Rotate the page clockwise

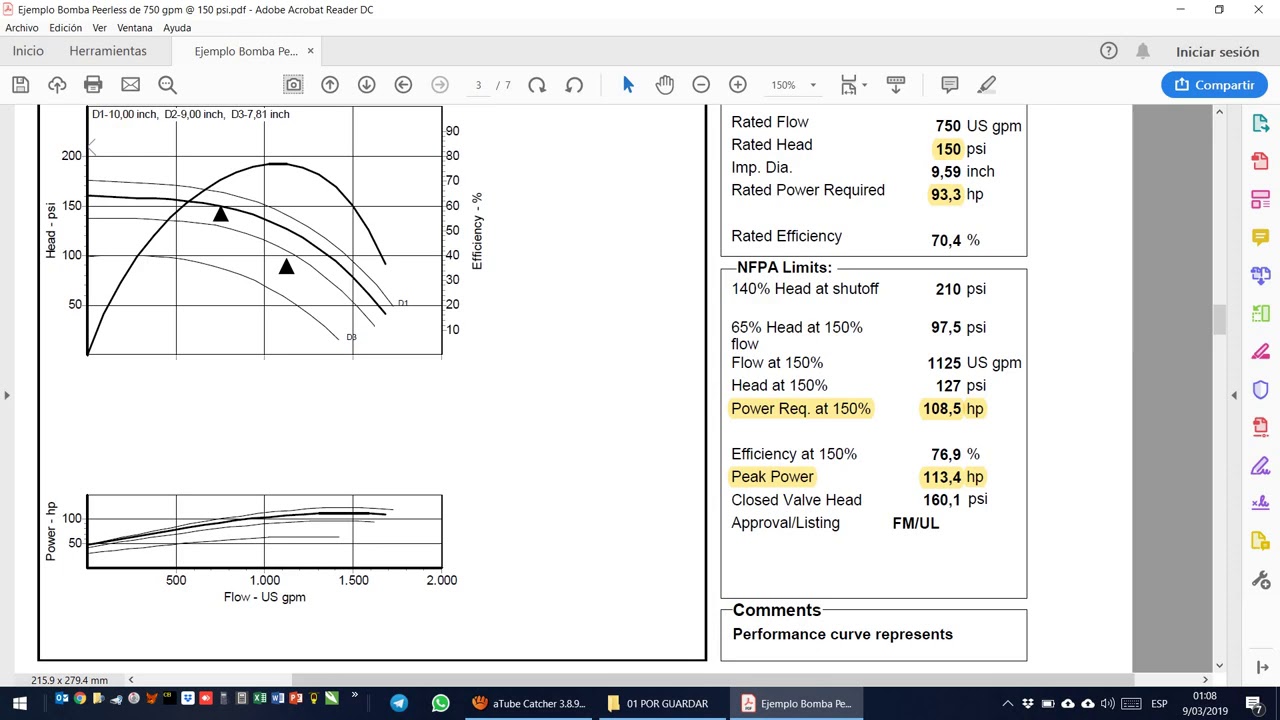(537, 85)
